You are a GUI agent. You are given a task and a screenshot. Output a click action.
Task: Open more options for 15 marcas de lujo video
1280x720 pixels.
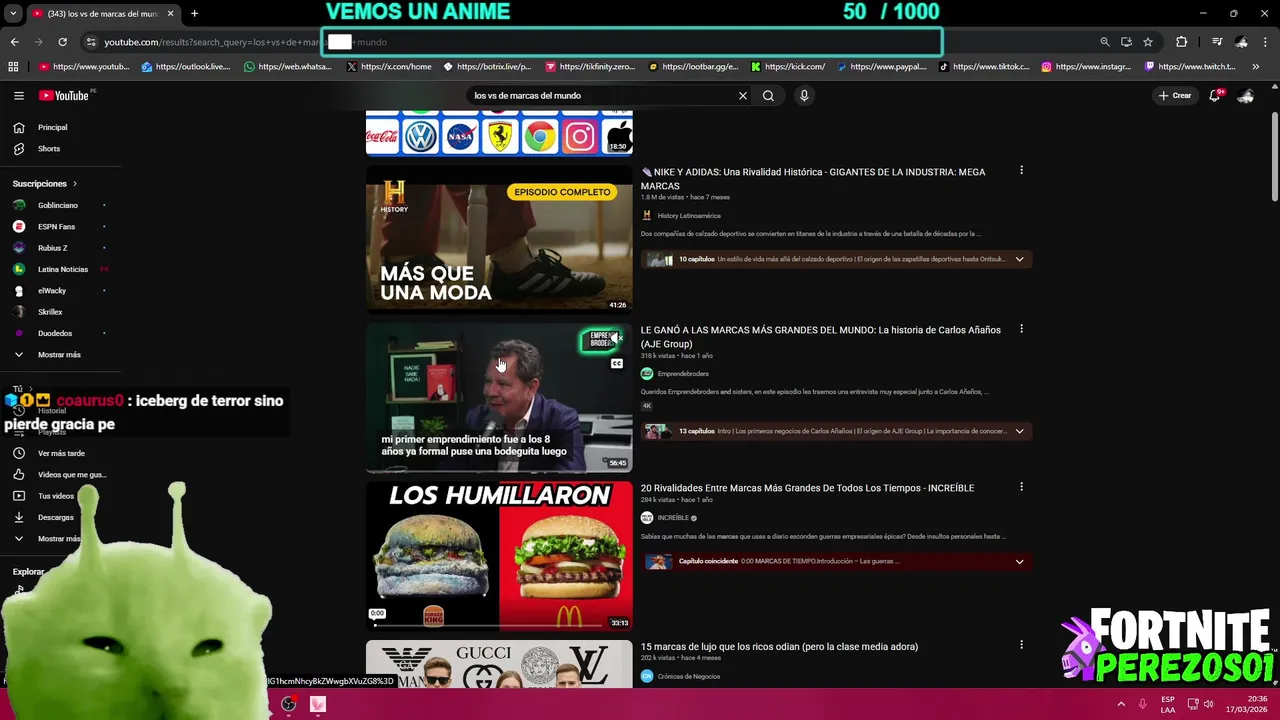coord(1021,645)
